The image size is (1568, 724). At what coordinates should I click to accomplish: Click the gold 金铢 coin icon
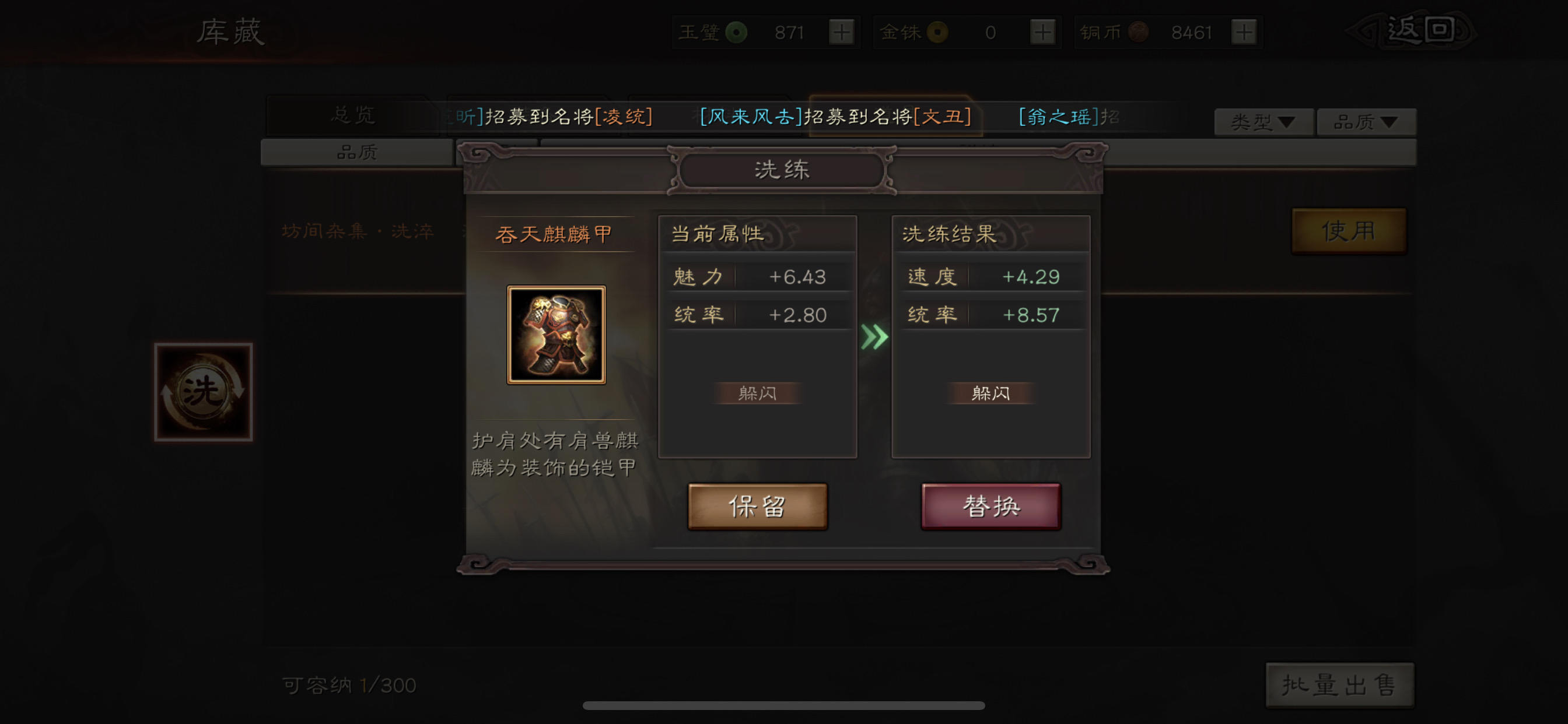click(937, 32)
